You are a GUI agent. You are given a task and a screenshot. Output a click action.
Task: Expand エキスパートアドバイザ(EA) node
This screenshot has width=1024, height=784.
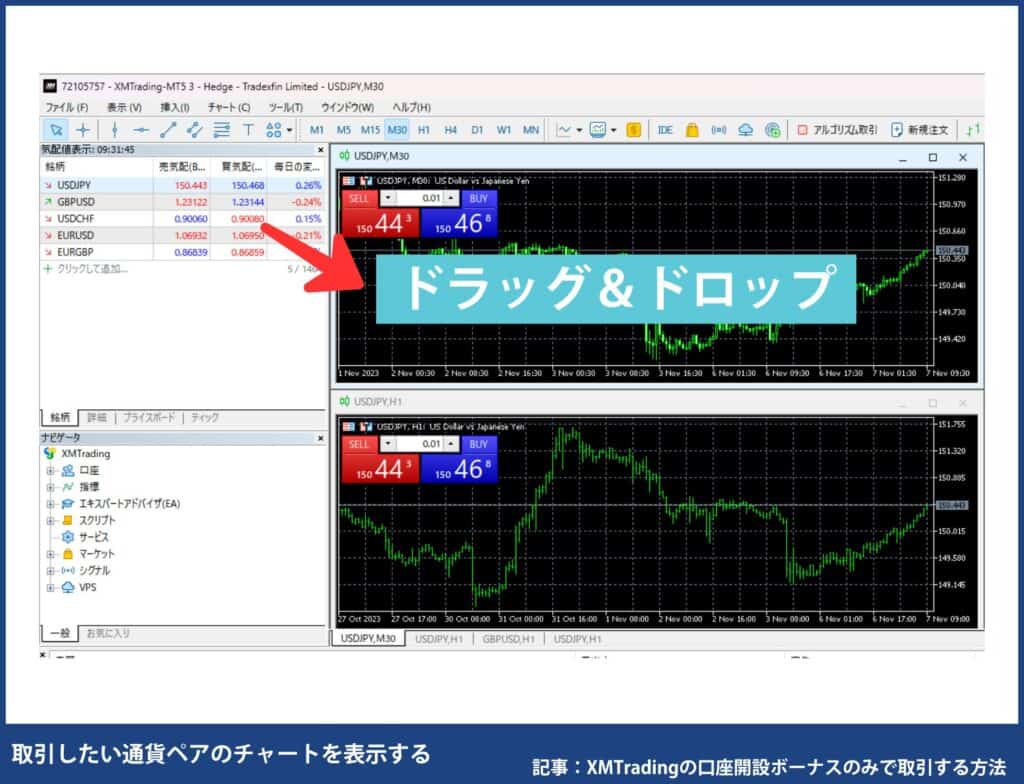click(50, 504)
